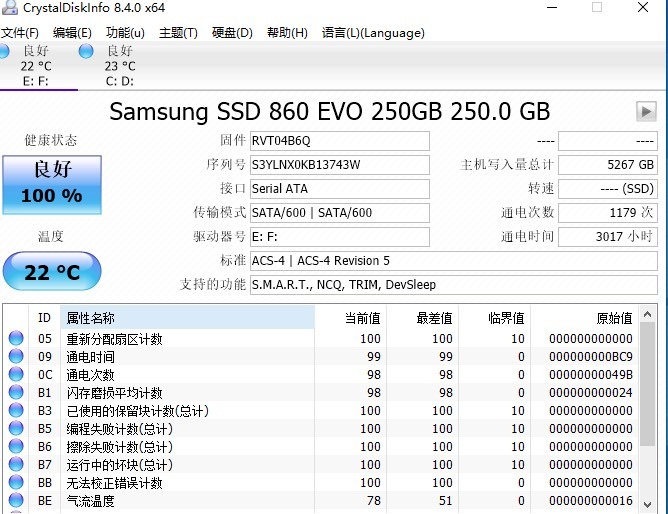The height and width of the screenshot is (514, 668).
Task: Select the 气流温度 attribute row
Action: [322, 500]
